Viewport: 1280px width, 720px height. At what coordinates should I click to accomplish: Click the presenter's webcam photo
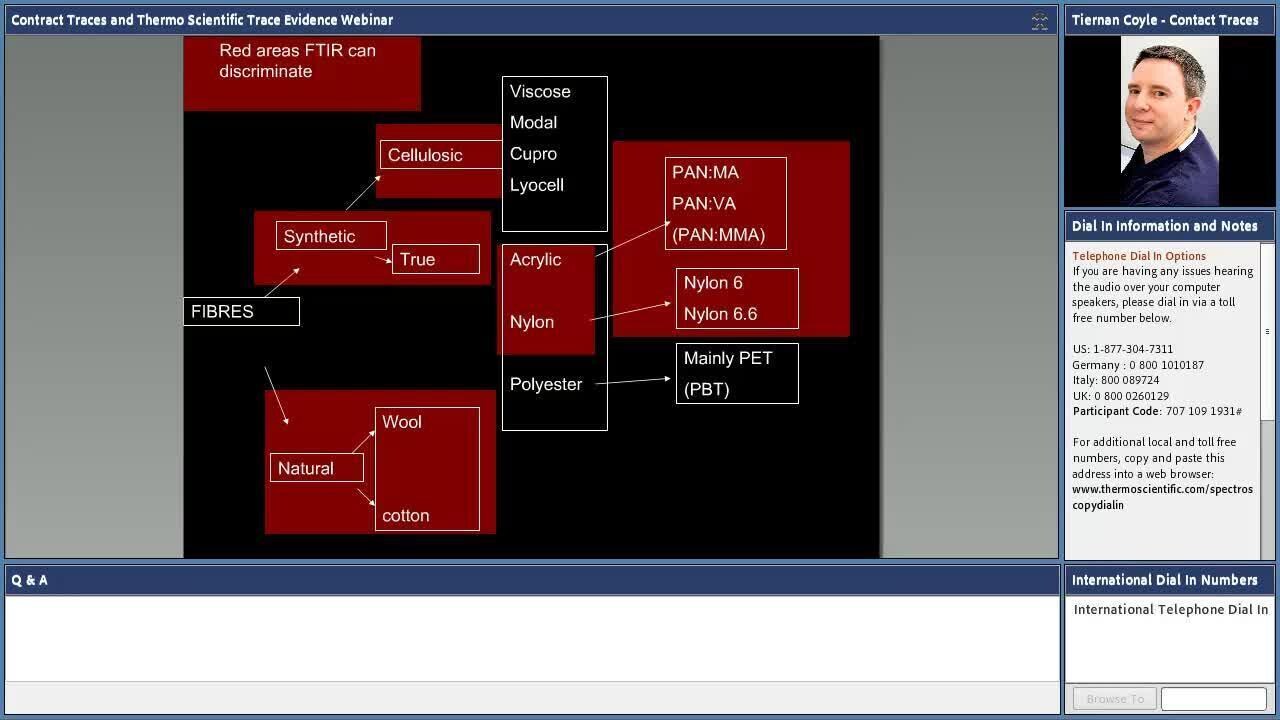(x=1169, y=121)
